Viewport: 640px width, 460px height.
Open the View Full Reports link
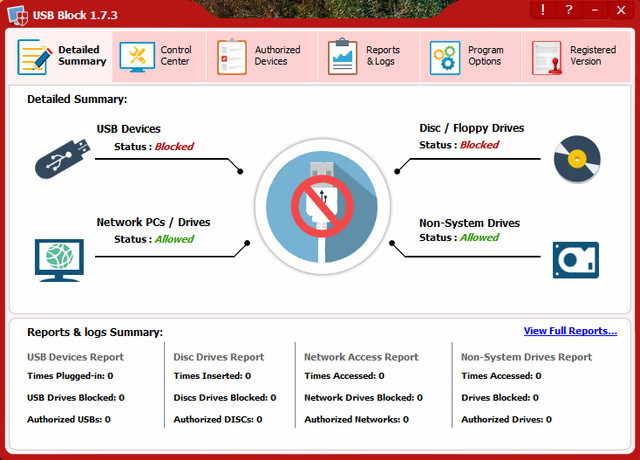pyautogui.click(x=570, y=331)
